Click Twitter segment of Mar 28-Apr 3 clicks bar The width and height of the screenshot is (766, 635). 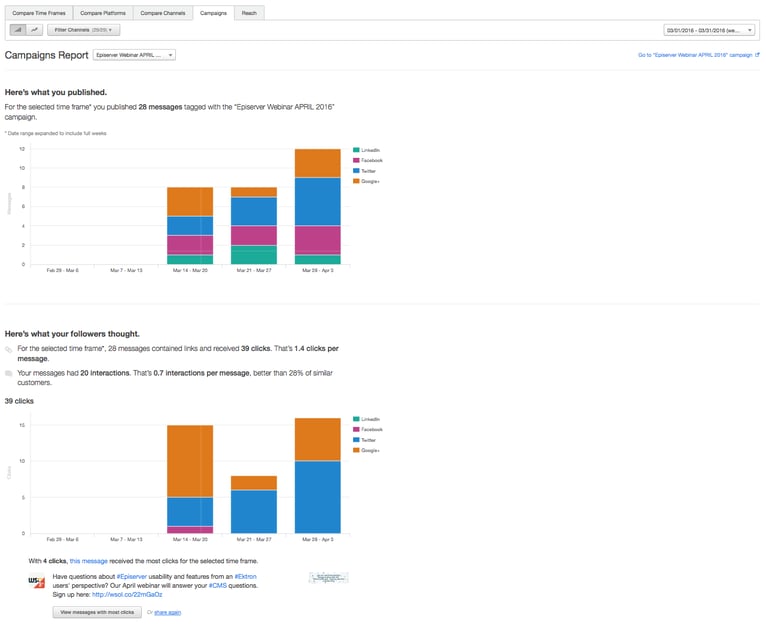[x=318, y=497]
